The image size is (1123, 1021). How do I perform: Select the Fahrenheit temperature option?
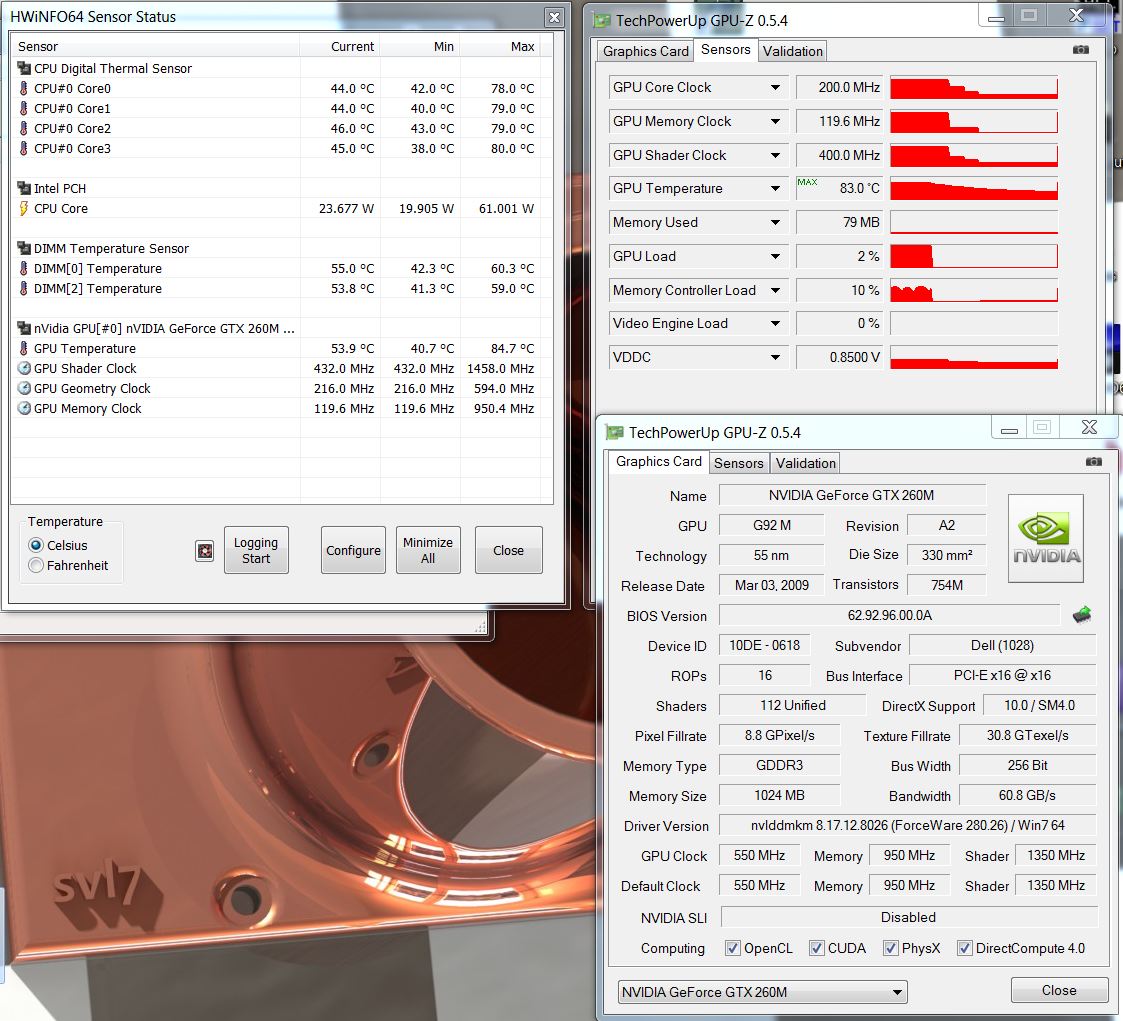(36, 565)
